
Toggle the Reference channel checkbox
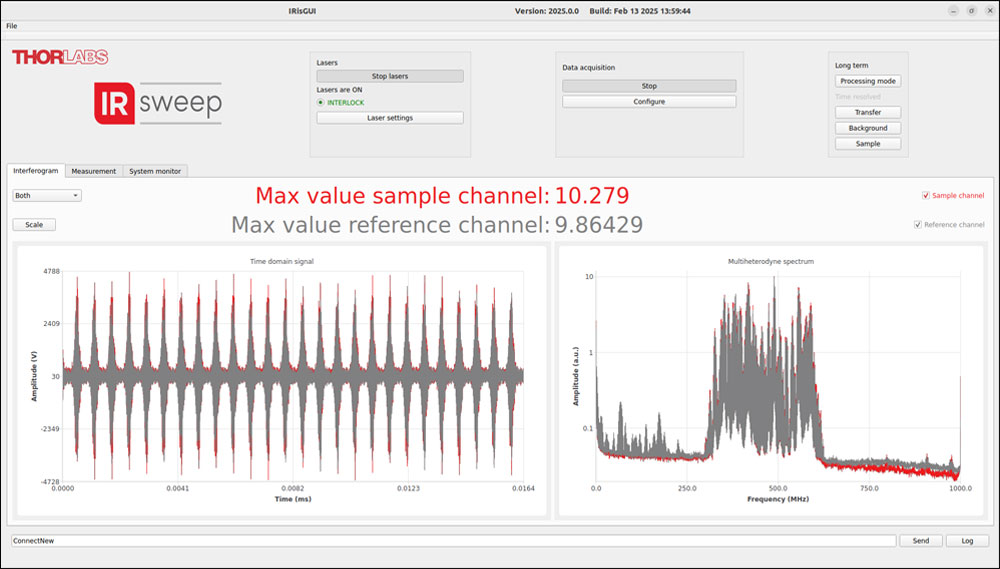918,225
